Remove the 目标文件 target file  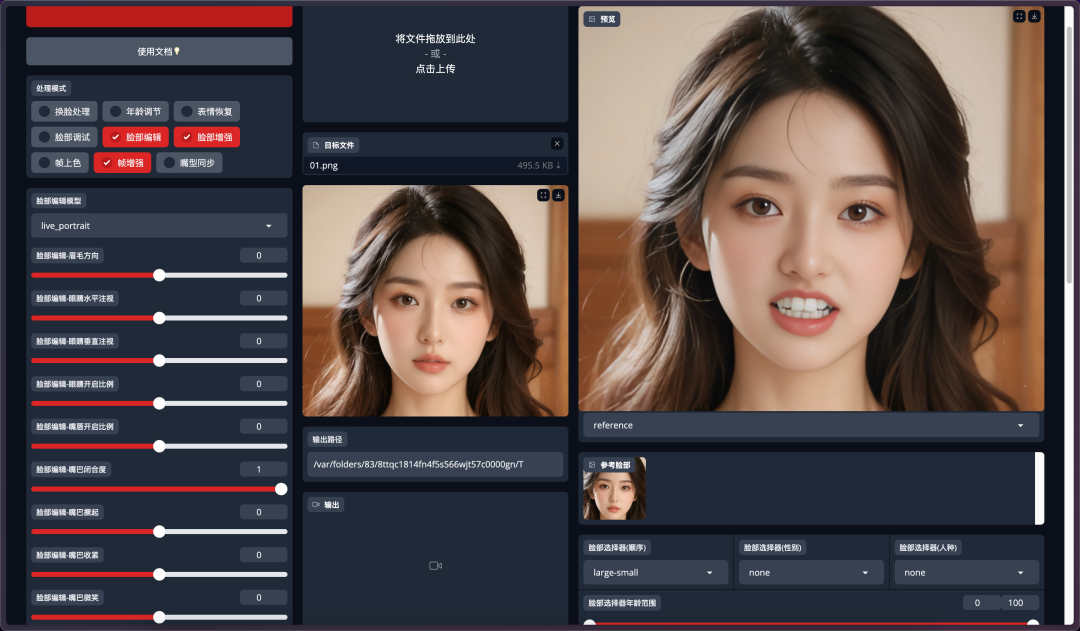557,143
